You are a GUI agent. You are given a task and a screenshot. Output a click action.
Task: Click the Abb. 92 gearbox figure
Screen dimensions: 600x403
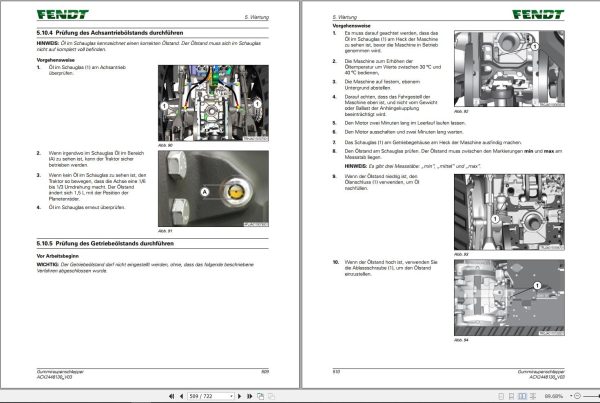point(509,69)
